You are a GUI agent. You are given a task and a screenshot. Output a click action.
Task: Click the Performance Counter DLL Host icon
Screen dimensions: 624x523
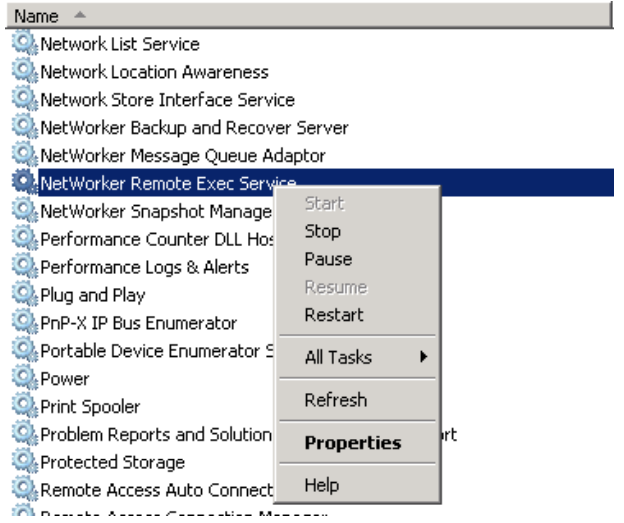pyautogui.click(x=25, y=238)
